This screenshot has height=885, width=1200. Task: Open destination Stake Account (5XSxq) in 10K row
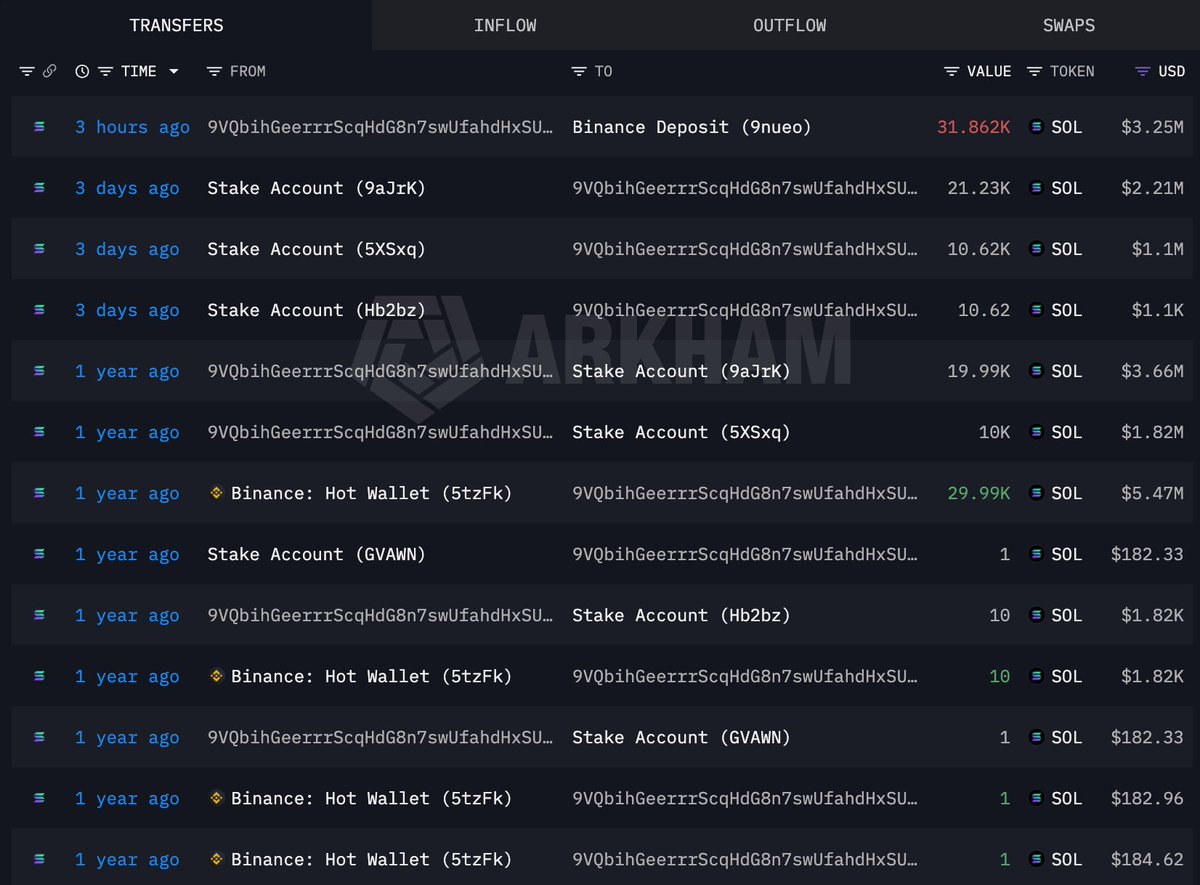[x=682, y=432]
